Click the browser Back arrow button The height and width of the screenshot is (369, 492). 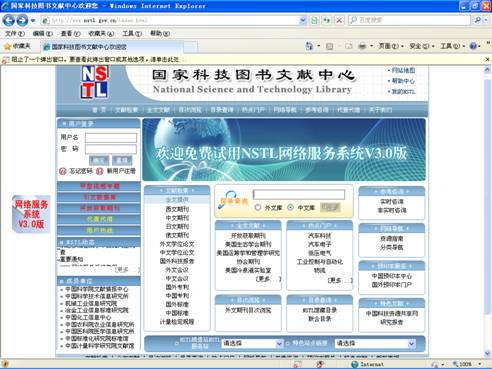pos(8,21)
